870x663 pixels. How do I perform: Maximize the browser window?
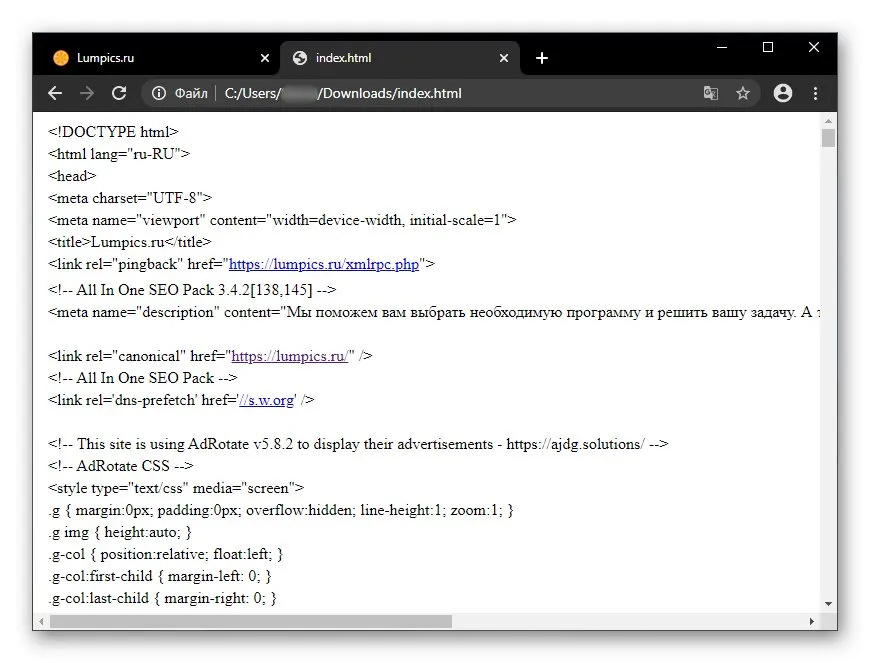point(768,47)
